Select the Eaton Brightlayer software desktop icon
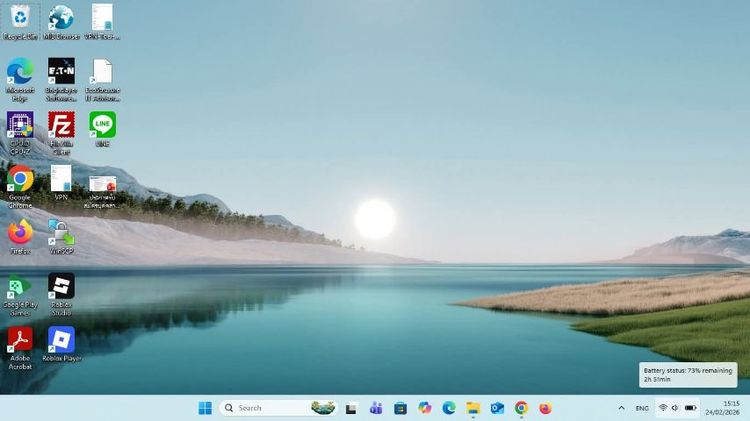 (61, 72)
